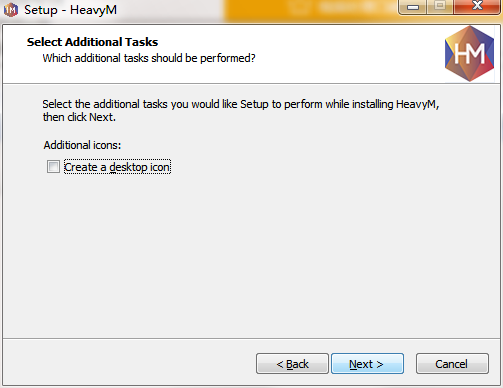503x388 pixels.
Task: Click the Setup - HeavyM title bar text
Action: [70, 10]
